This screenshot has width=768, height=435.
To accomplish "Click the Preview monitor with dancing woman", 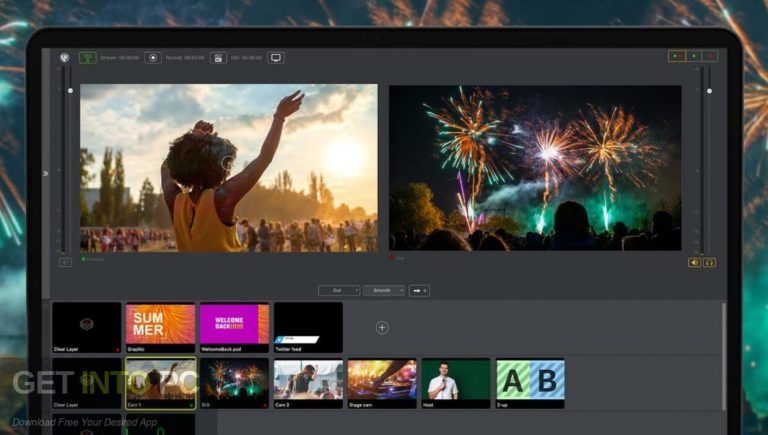I will click(x=229, y=168).
